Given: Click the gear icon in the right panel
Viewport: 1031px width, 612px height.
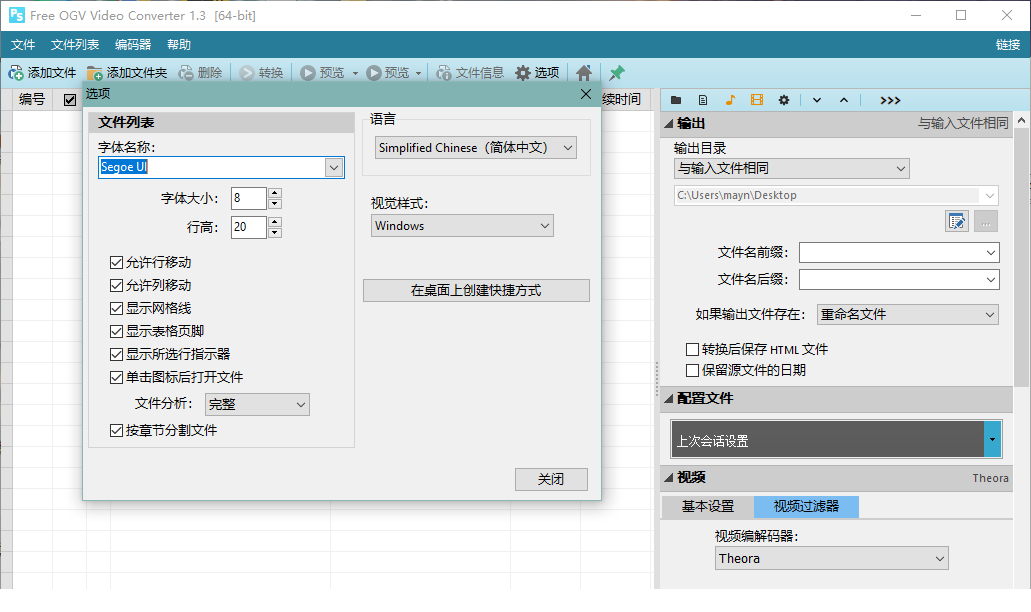Looking at the screenshot, I should click(783, 99).
